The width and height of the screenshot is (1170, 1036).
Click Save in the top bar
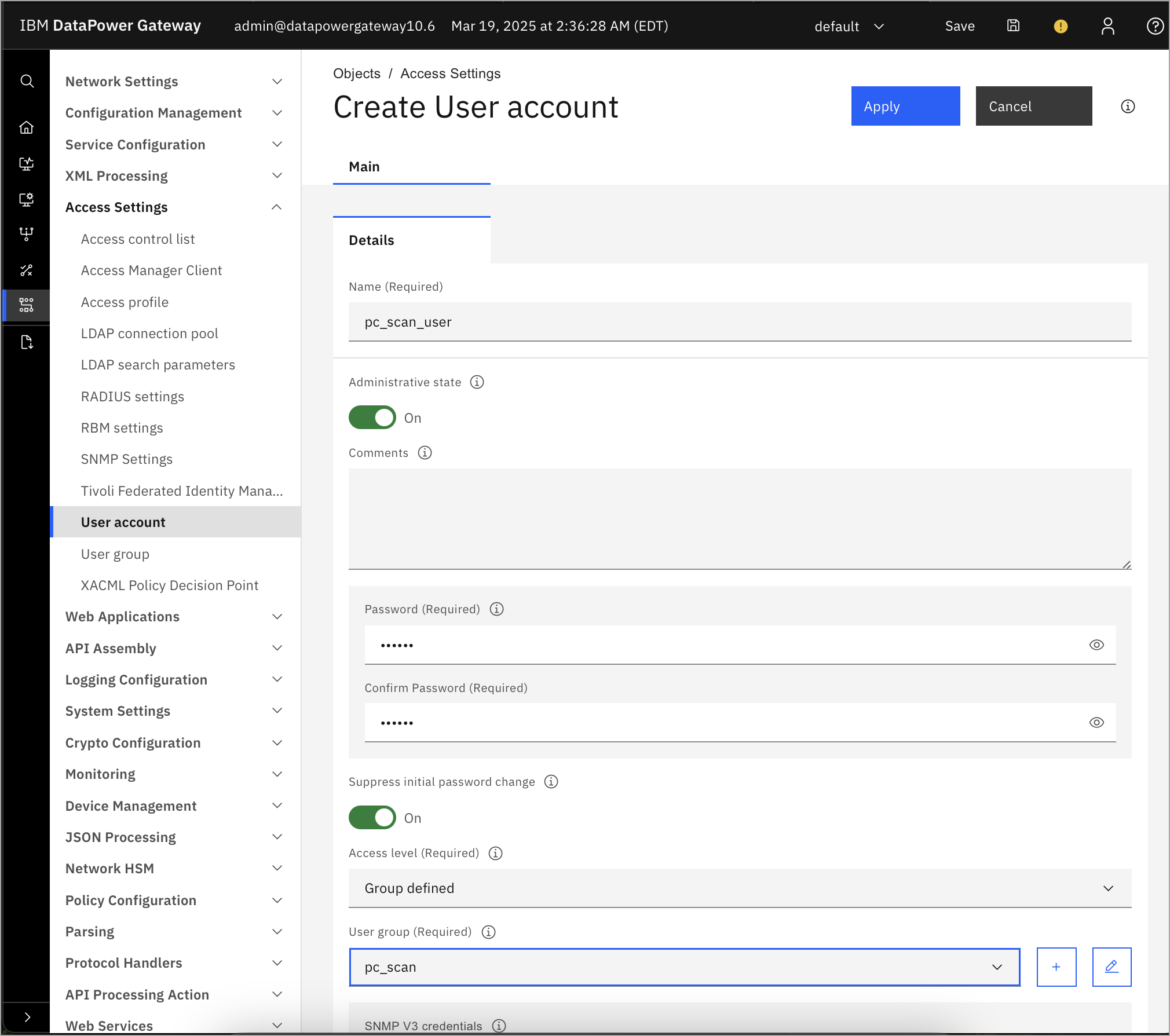(960, 27)
